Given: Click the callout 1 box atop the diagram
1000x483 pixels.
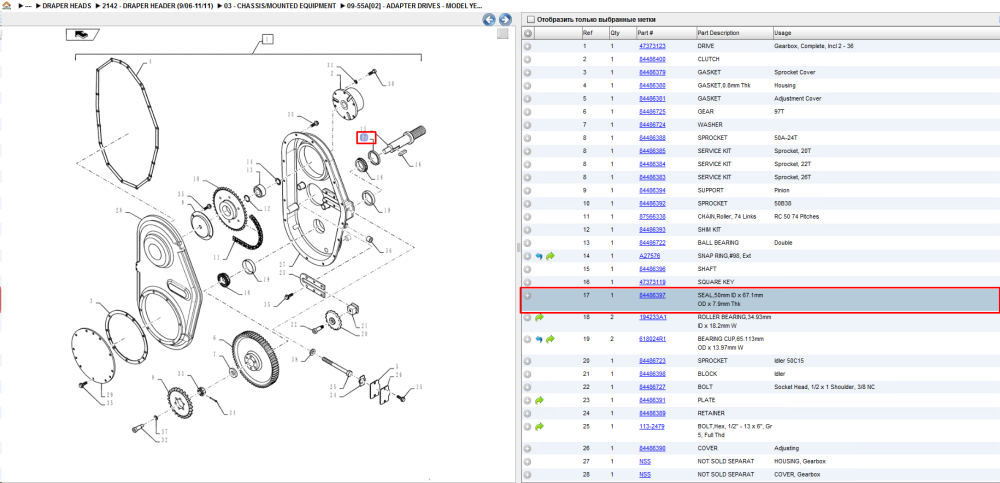Looking at the screenshot, I should tap(267, 40).
